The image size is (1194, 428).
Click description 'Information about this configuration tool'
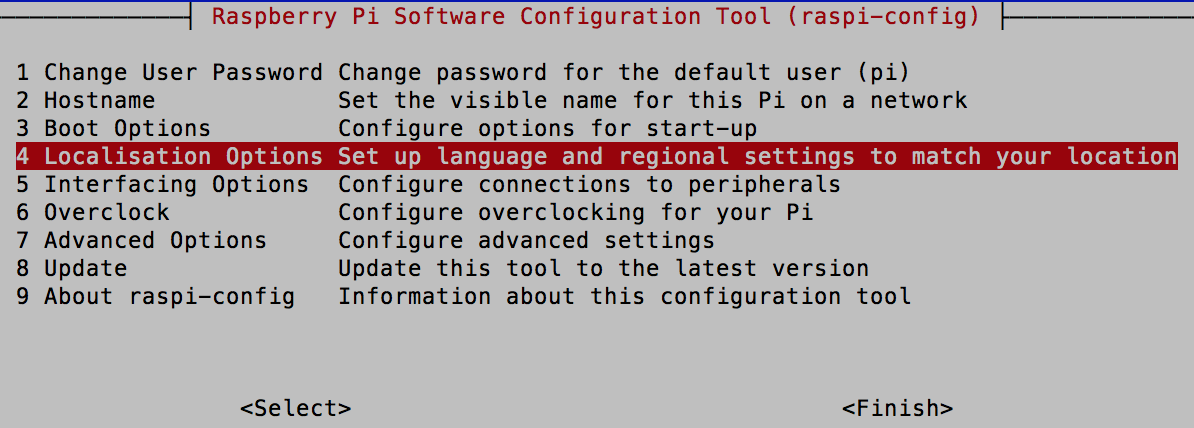(624, 296)
